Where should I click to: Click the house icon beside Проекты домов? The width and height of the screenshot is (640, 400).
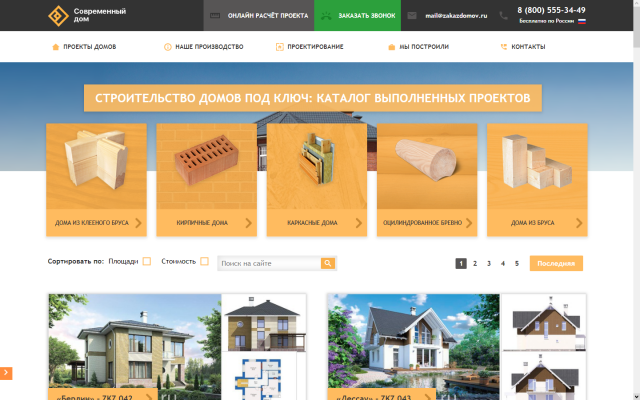tap(56, 47)
